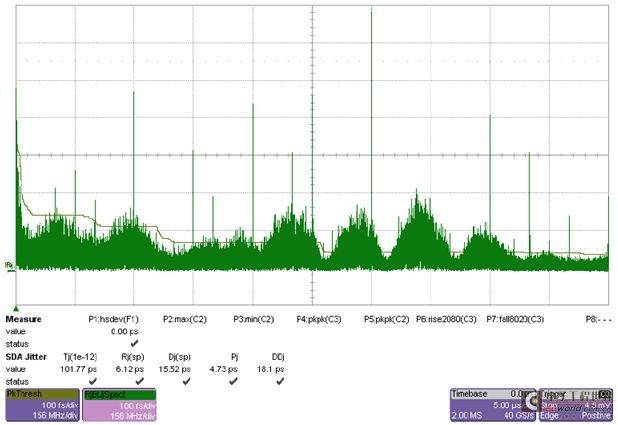Click the 16.1 ps DDj value
Image resolution: width=618 pixels, height=425 pixels.
tap(270, 369)
